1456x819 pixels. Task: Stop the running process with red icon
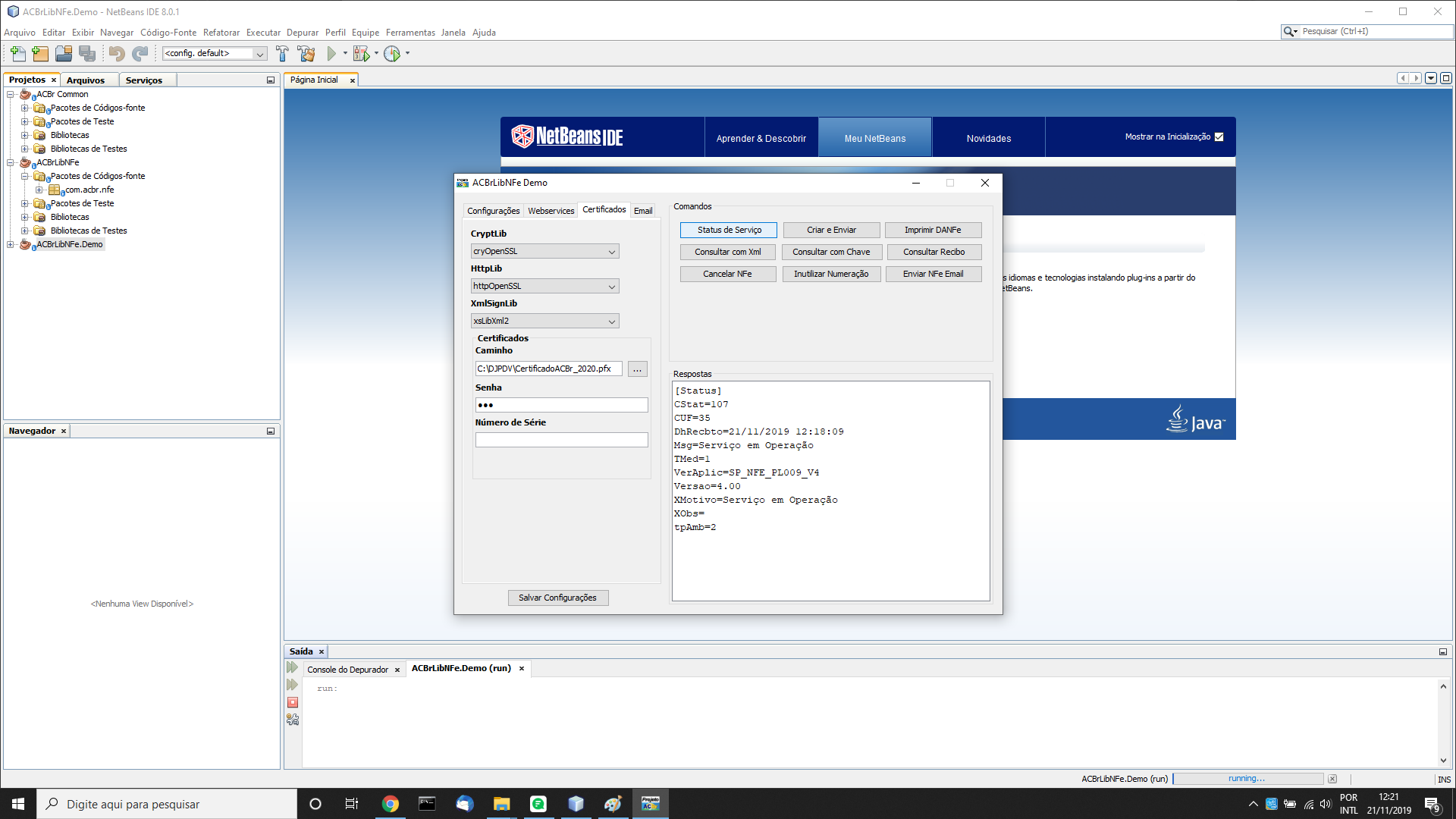click(x=293, y=702)
